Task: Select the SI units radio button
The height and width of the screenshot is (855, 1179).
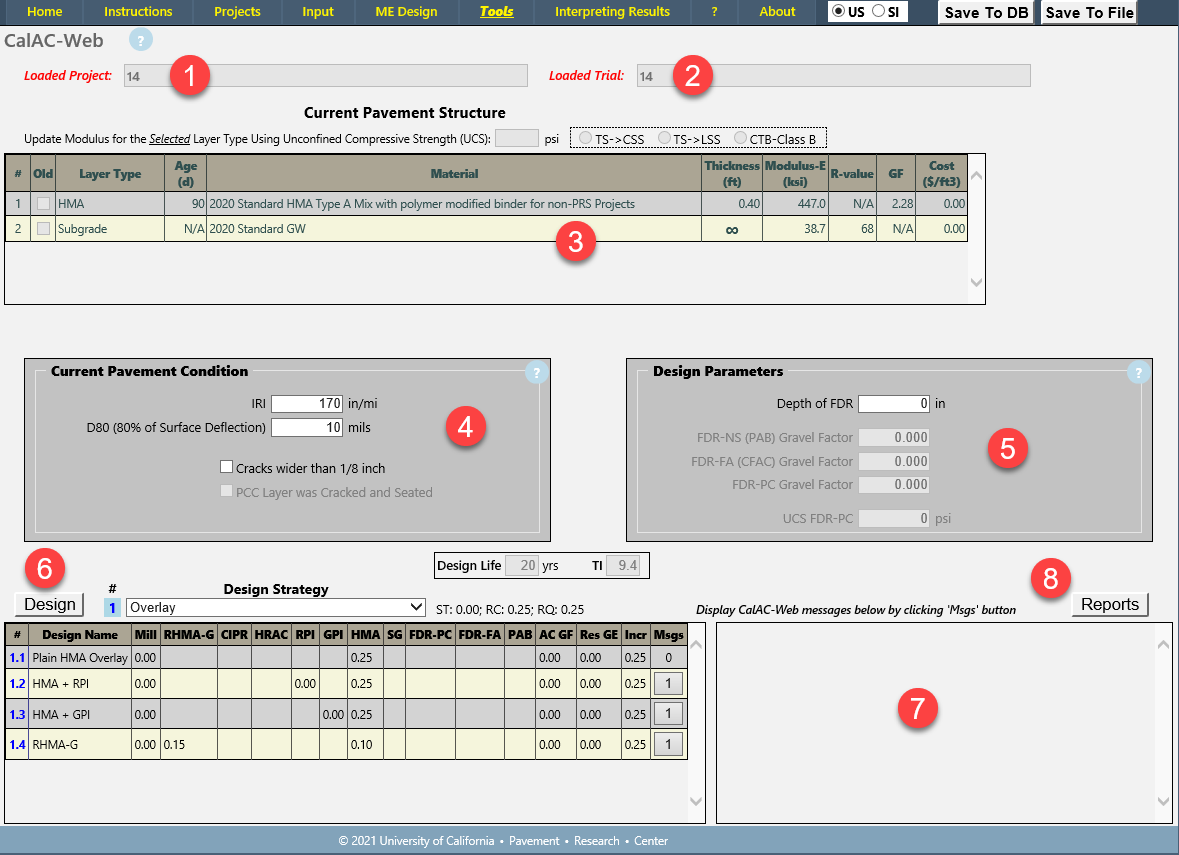Action: (879, 12)
